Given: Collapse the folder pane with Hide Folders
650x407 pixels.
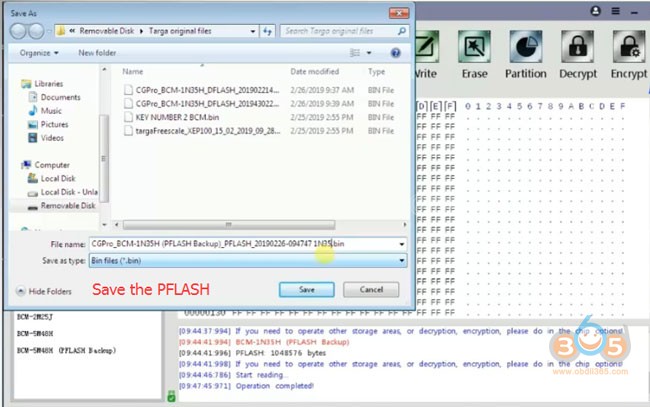Looking at the screenshot, I should (x=44, y=291).
